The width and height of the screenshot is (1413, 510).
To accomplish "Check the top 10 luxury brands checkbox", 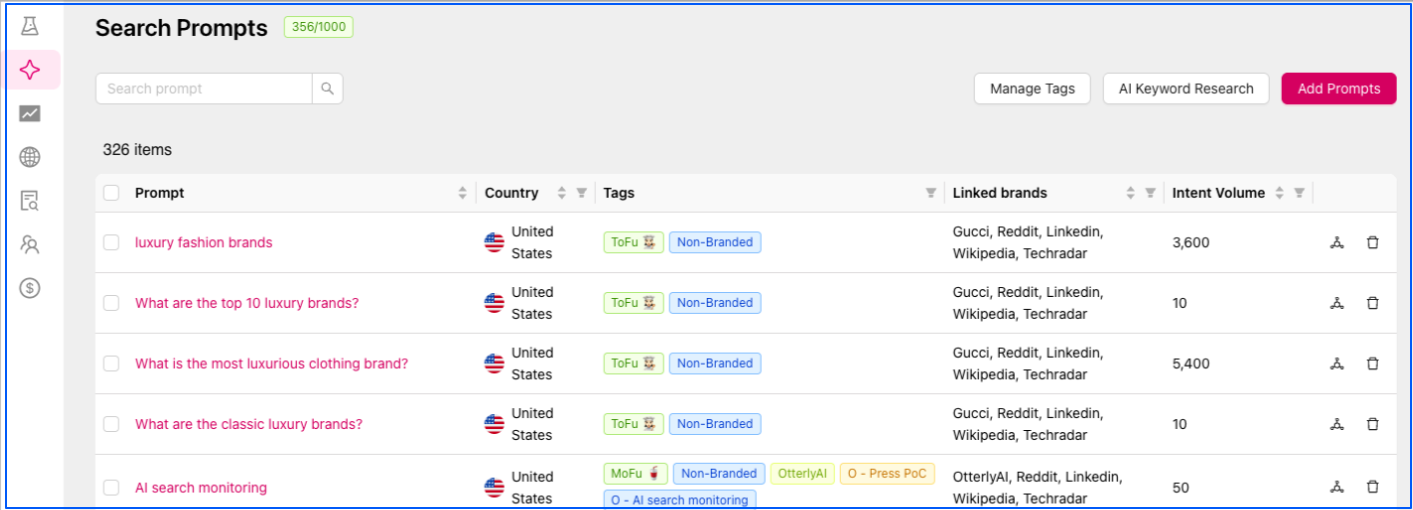I will tap(111, 303).
